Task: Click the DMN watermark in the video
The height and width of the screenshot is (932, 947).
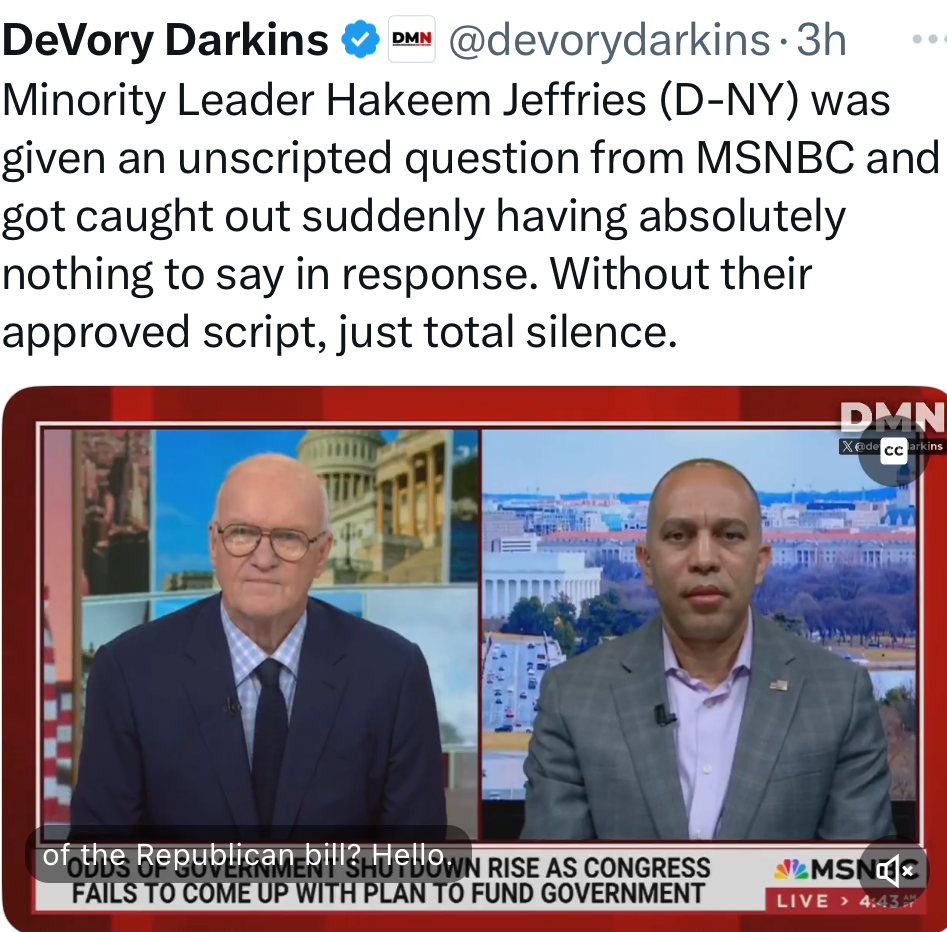Action: point(891,417)
